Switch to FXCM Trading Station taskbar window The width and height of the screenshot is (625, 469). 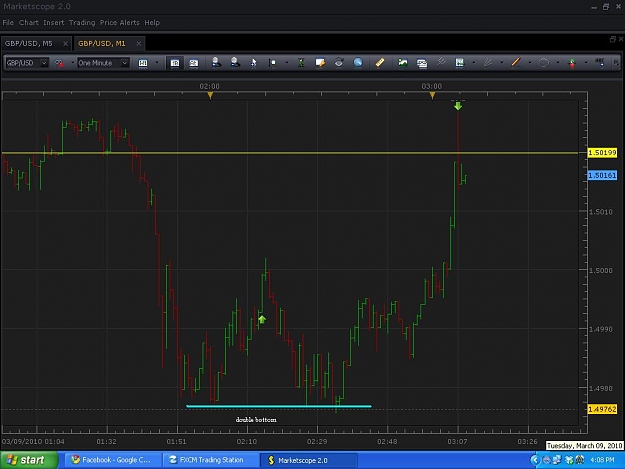pyautogui.click(x=210, y=460)
